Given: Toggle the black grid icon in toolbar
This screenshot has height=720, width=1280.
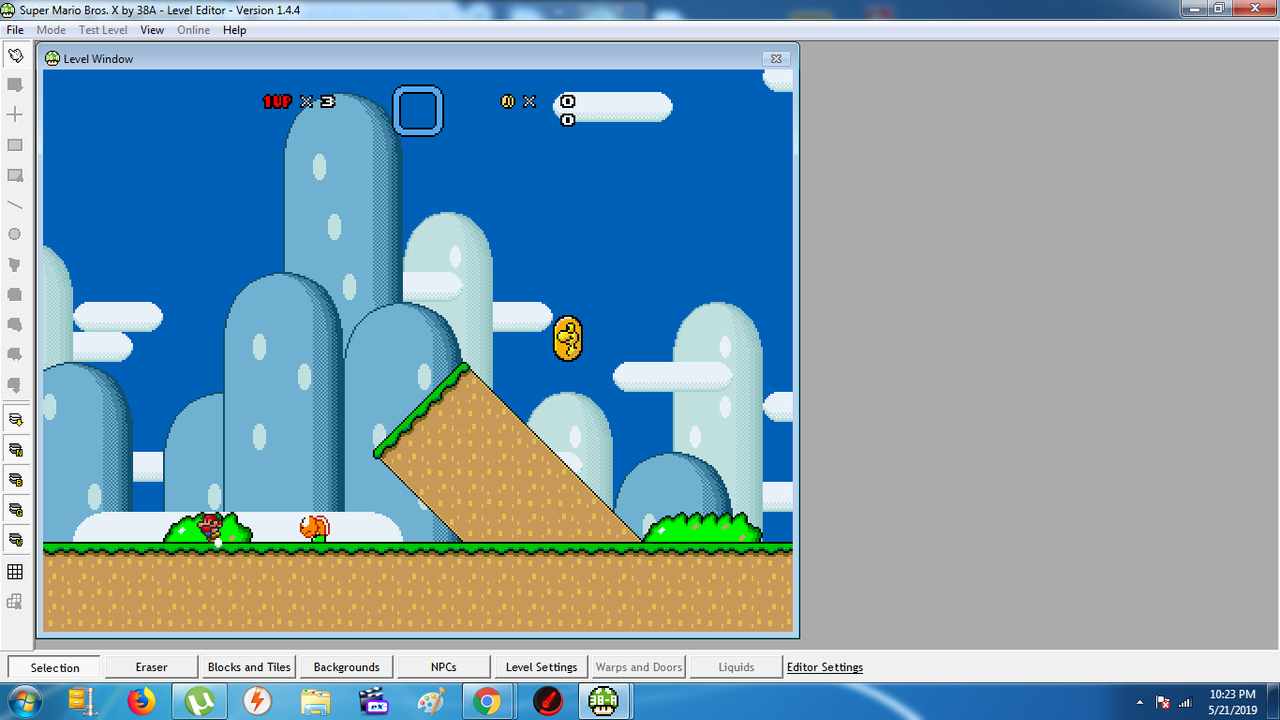Looking at the screenshot, I should pyautogui.click(x=15, y=572).
